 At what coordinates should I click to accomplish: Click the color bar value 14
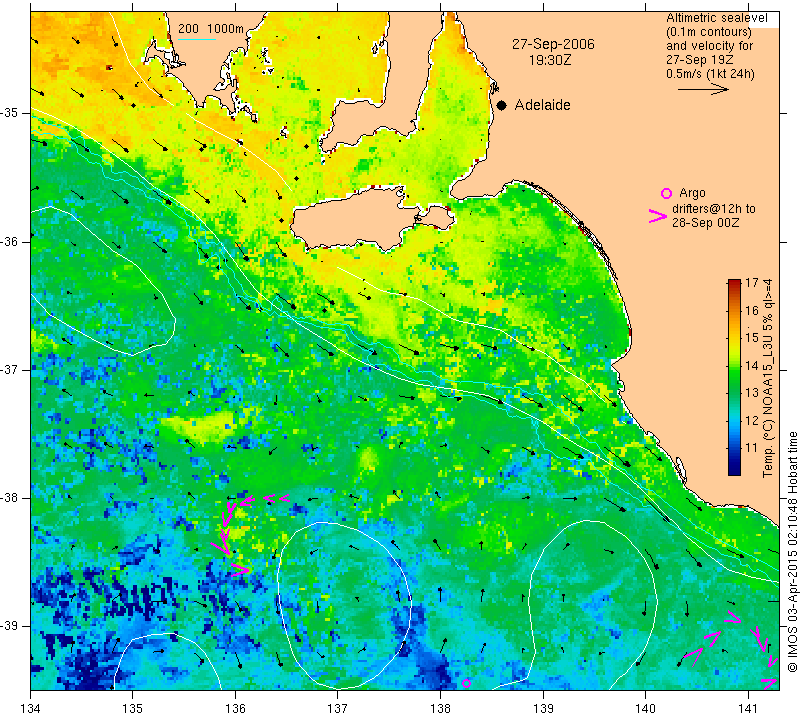click(752, 365)
